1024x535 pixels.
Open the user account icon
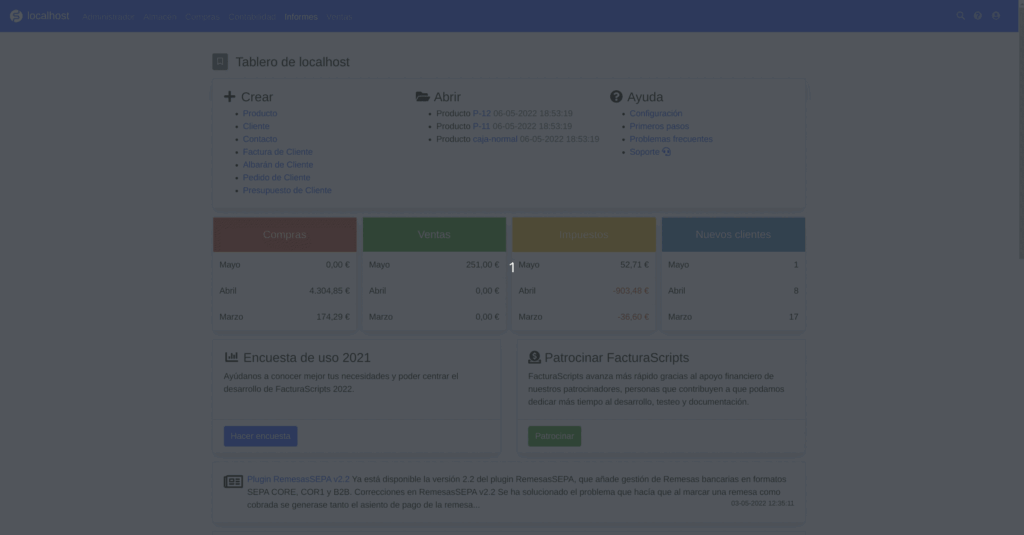(x=996, y=16)
